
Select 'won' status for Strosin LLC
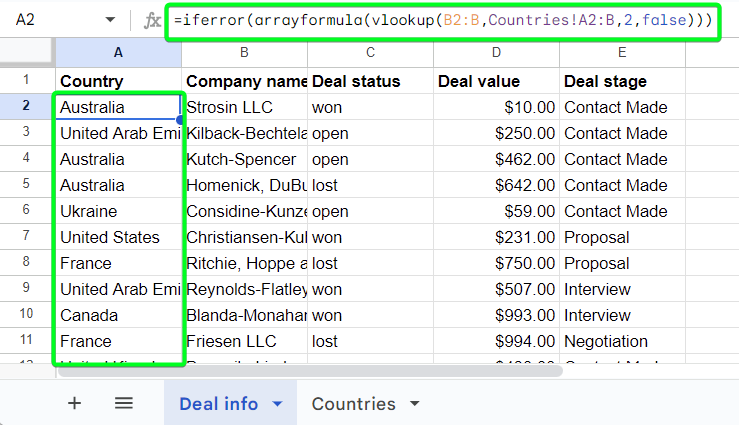[x=370, y=107]
